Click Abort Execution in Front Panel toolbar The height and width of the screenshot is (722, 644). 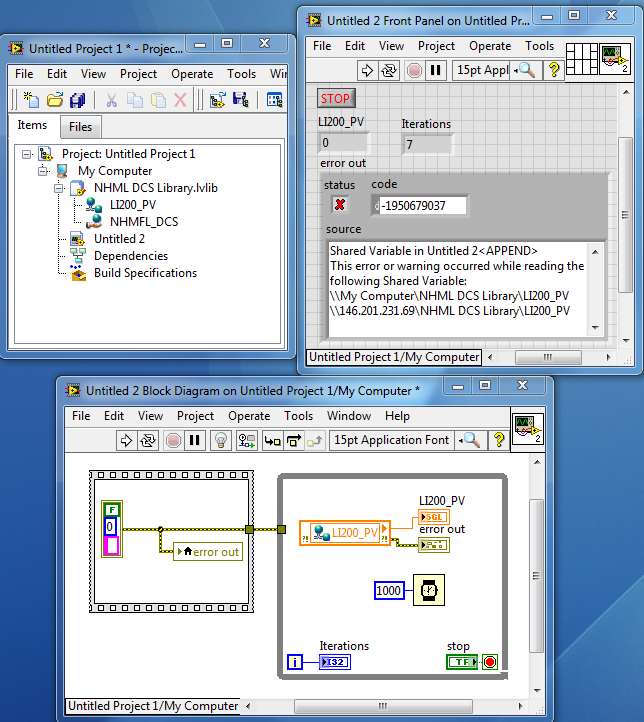414,70
